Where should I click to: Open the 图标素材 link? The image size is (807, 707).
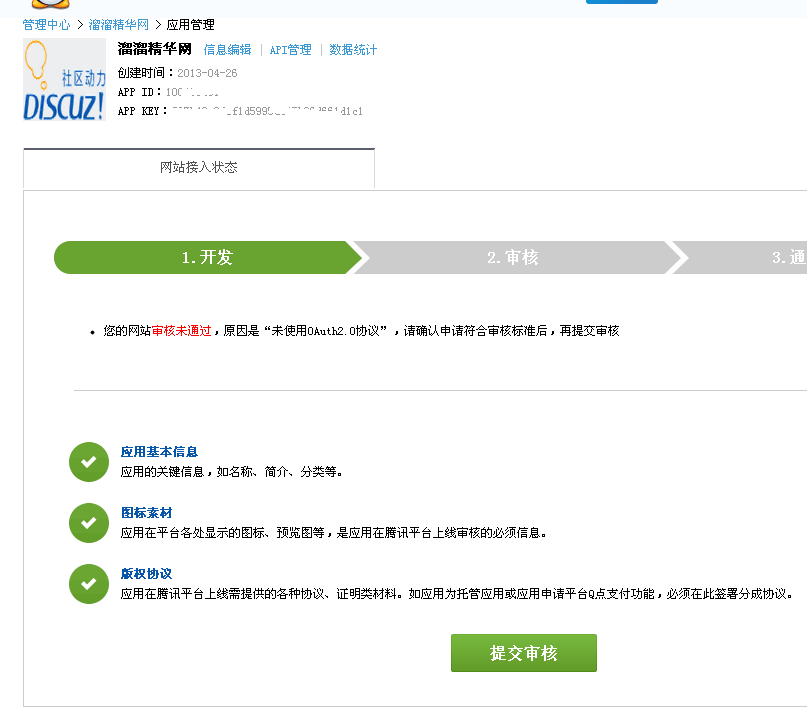coord(146,513)
